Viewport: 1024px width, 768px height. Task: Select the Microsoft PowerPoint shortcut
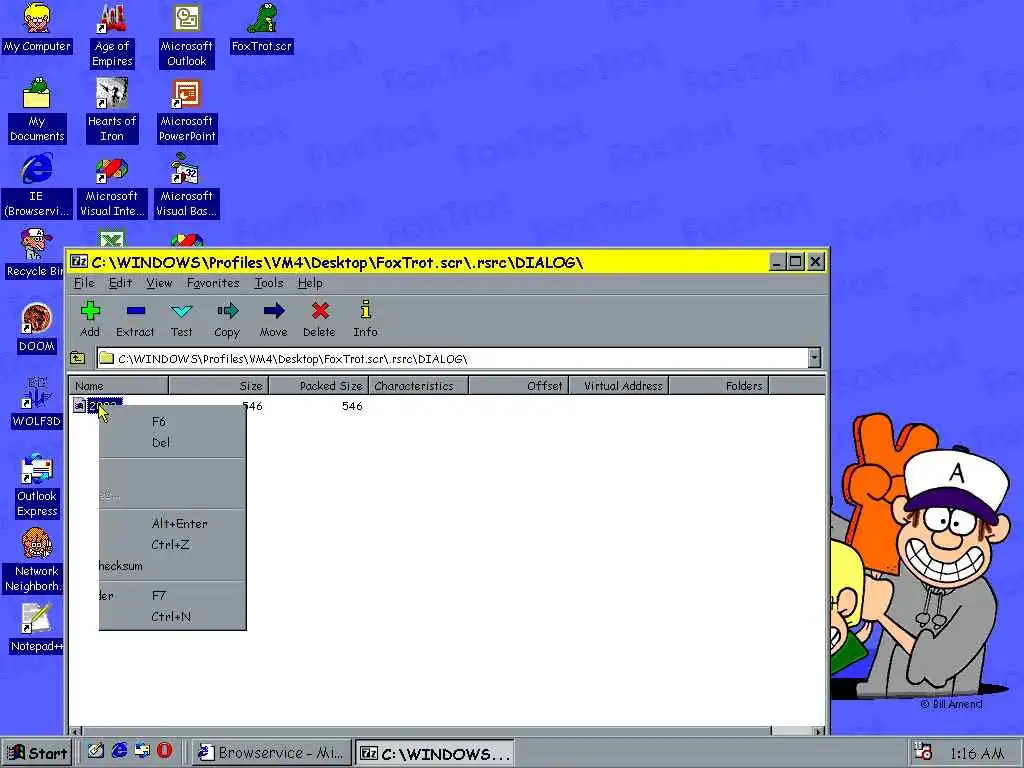187,110
